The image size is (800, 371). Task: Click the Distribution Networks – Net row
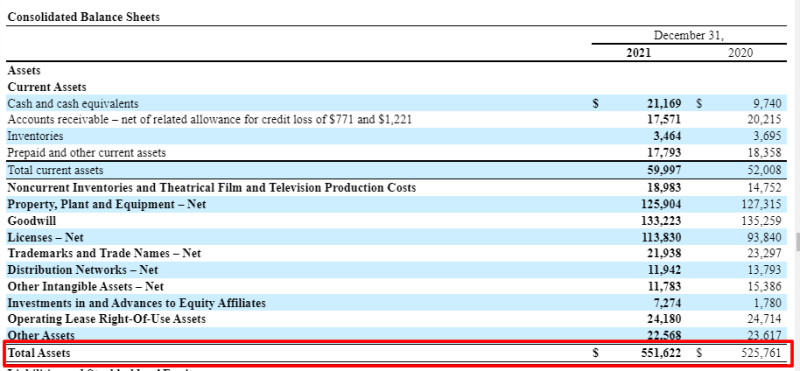click(x=396, y=270)
